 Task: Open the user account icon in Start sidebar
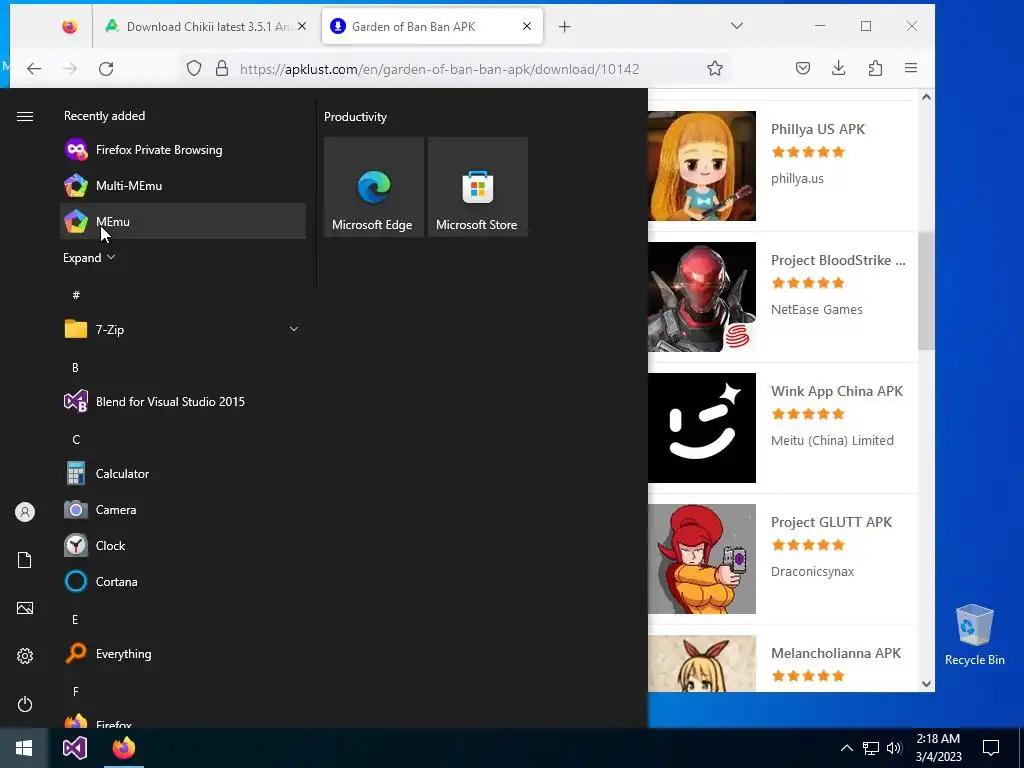point(25,512)
